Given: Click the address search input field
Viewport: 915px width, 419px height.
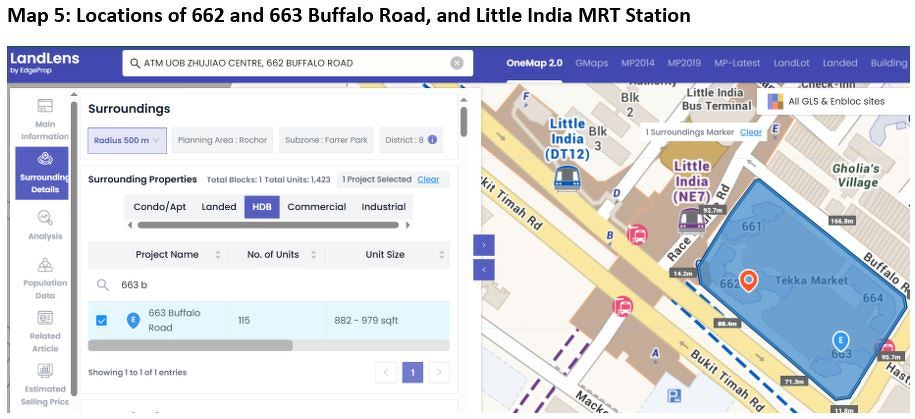Looking at the screenshot, I should 290,63.
